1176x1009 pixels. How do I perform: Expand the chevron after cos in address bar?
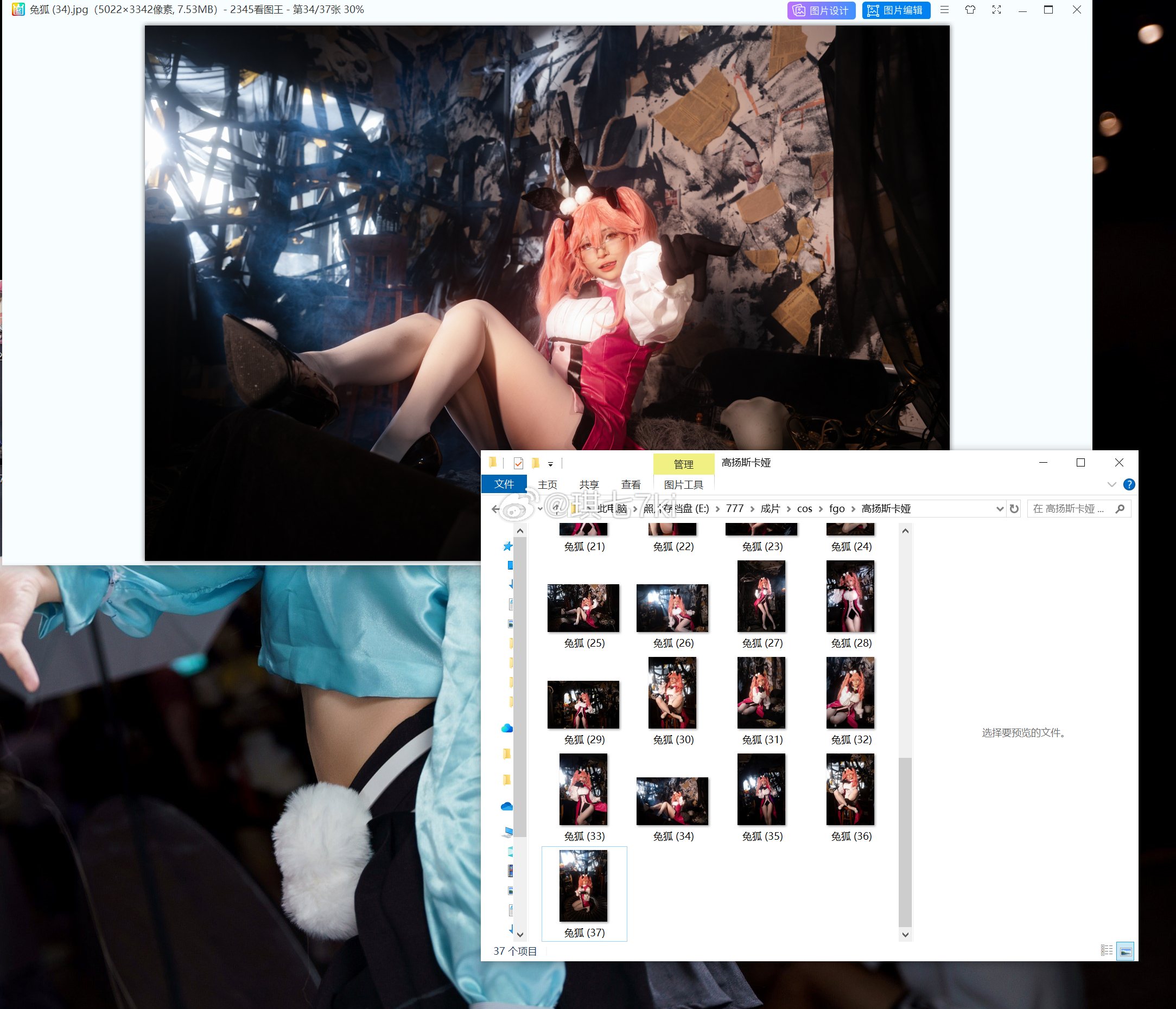(821, 509)
